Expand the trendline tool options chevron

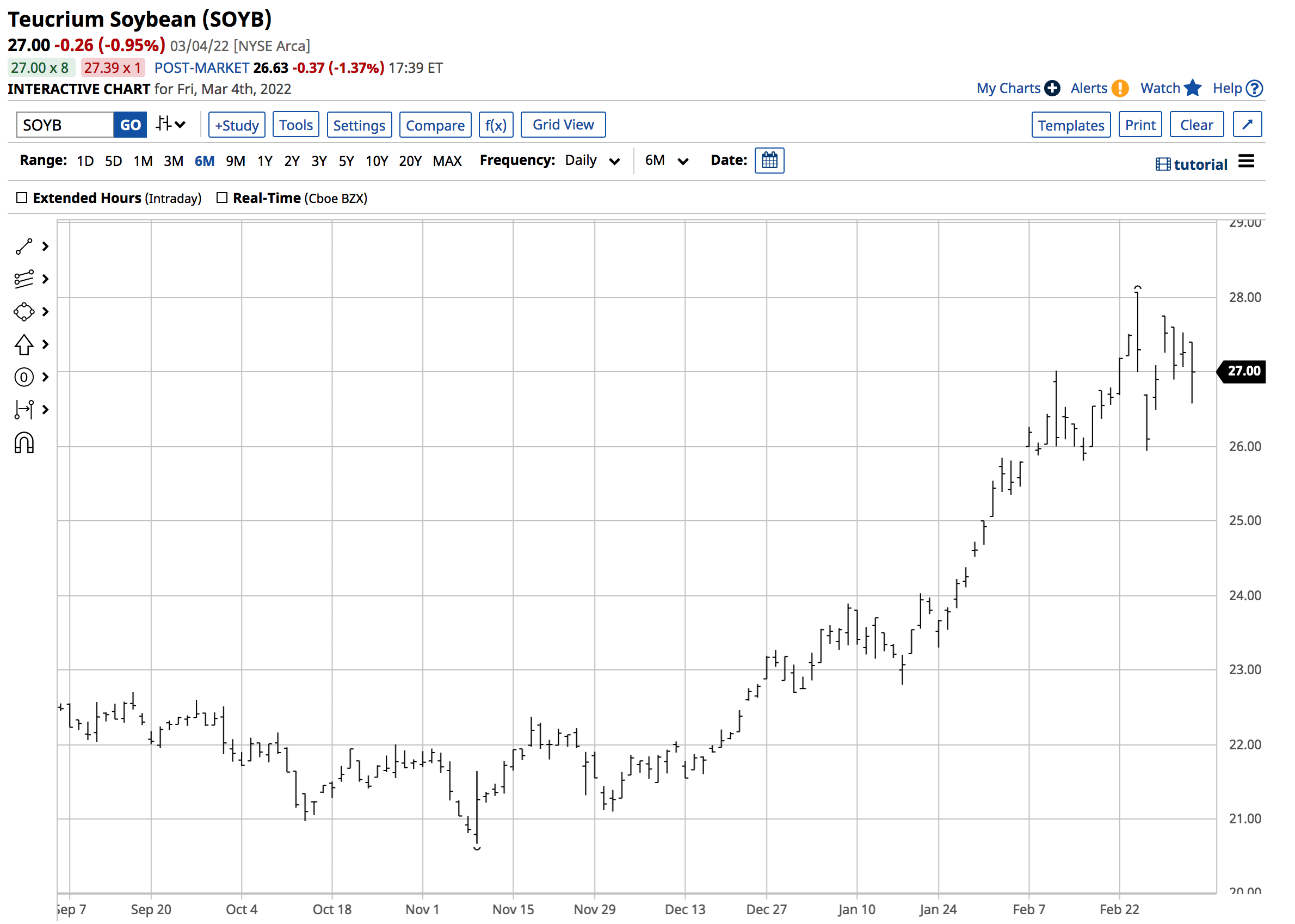(x=45, y=246)
